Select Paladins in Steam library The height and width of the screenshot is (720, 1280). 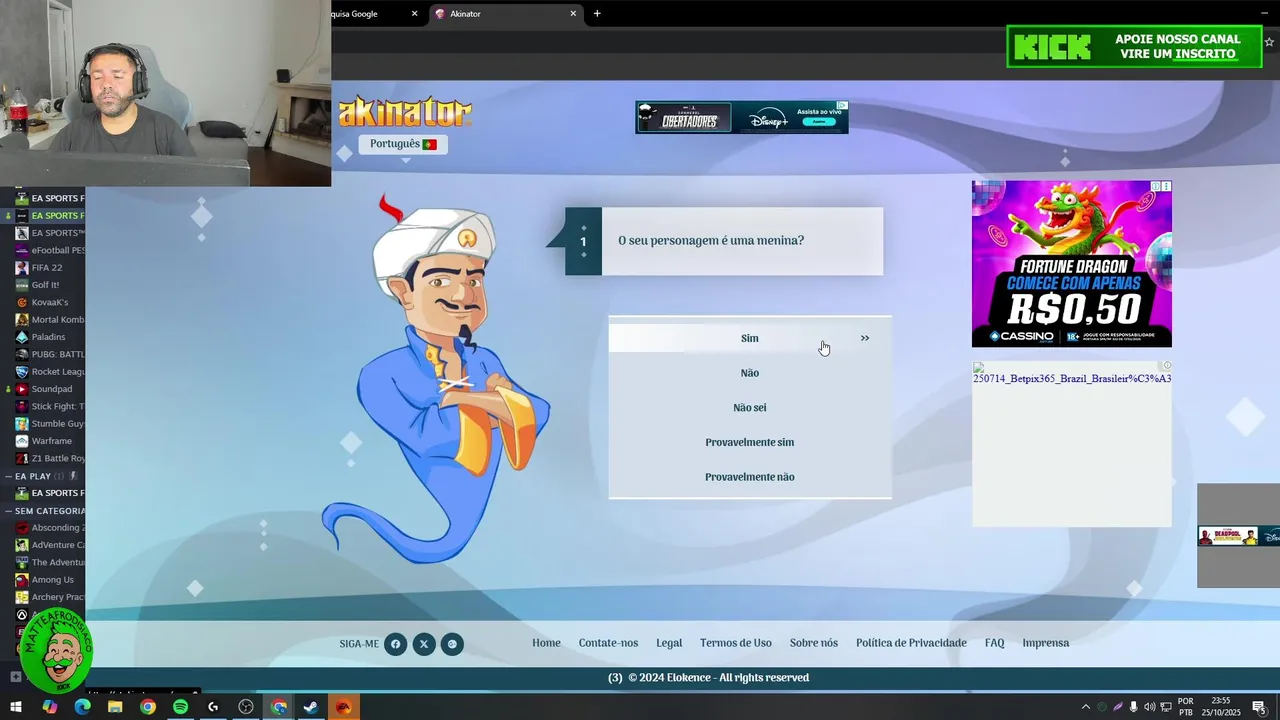click(x=50, y=337)
